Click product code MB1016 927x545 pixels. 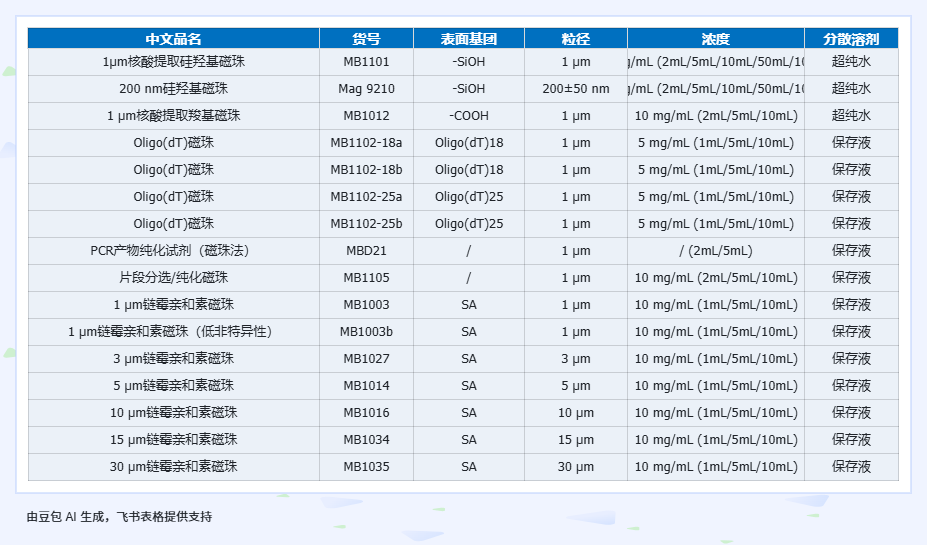tap(366, 413)
